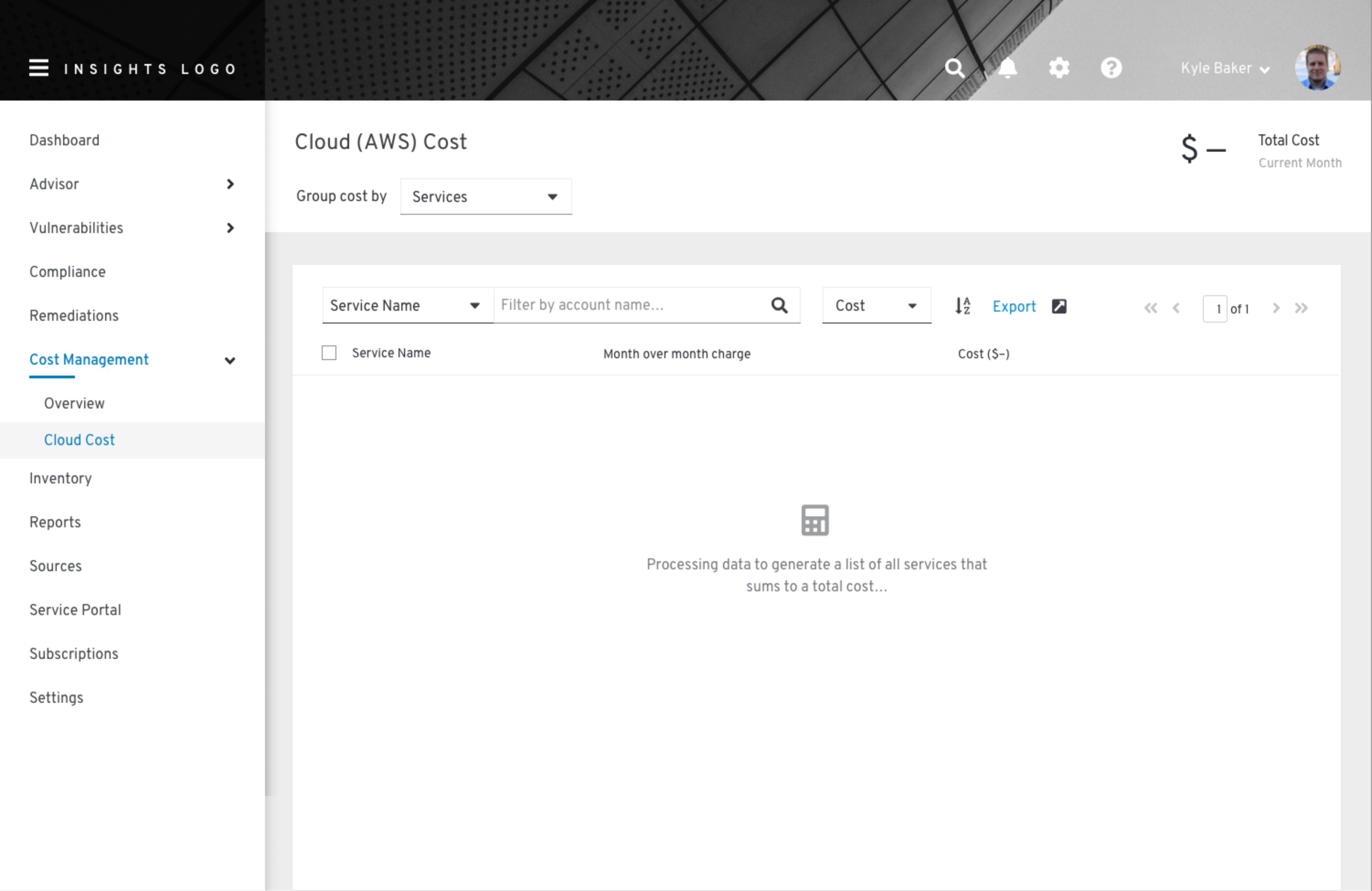Click the help question mark icon
This screenshot has height=891, width=1372.
coord(1111,68)
